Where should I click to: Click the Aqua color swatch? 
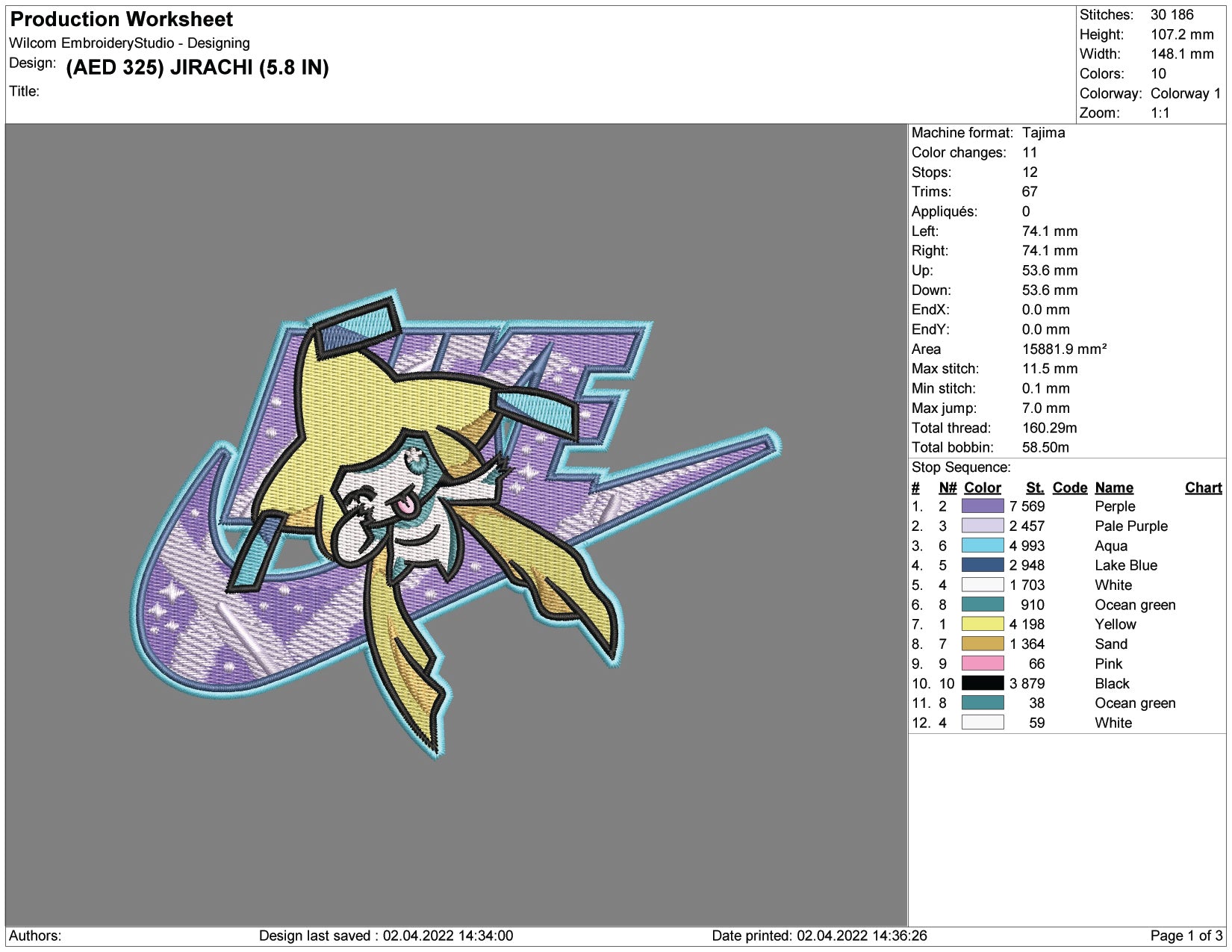[983, 546]
